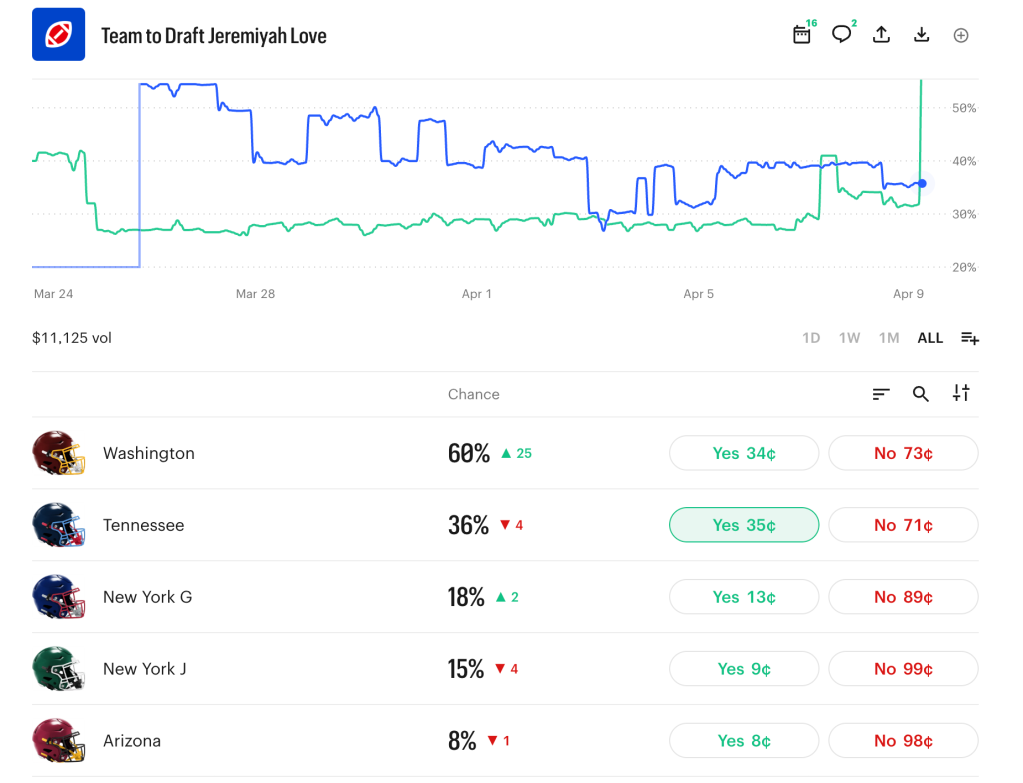Share this Jeremiyah Love market
Image resolution: width=1023 pixels, height=783 pixels.
pos(881,34)
